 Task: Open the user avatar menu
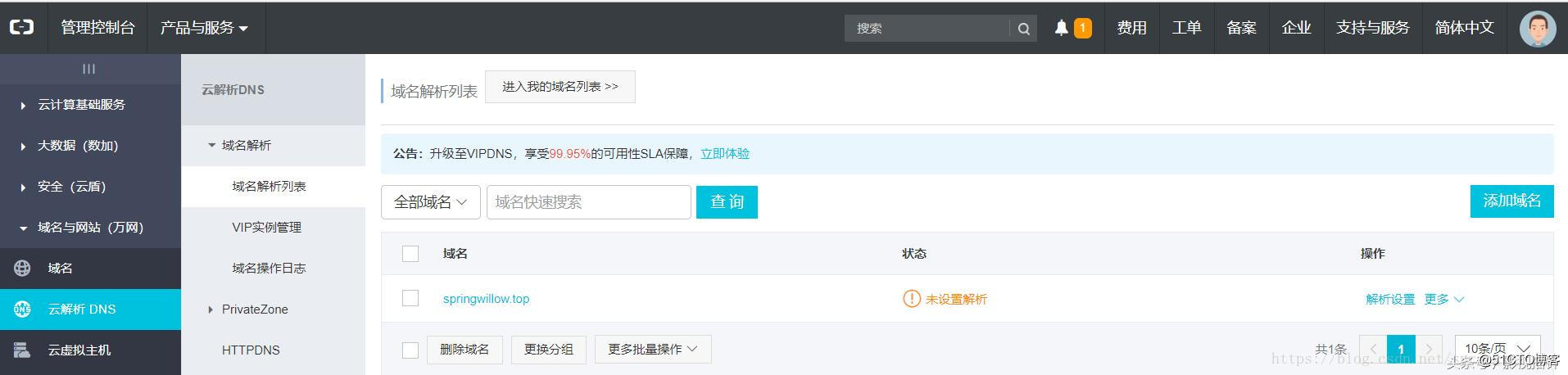1537,28
